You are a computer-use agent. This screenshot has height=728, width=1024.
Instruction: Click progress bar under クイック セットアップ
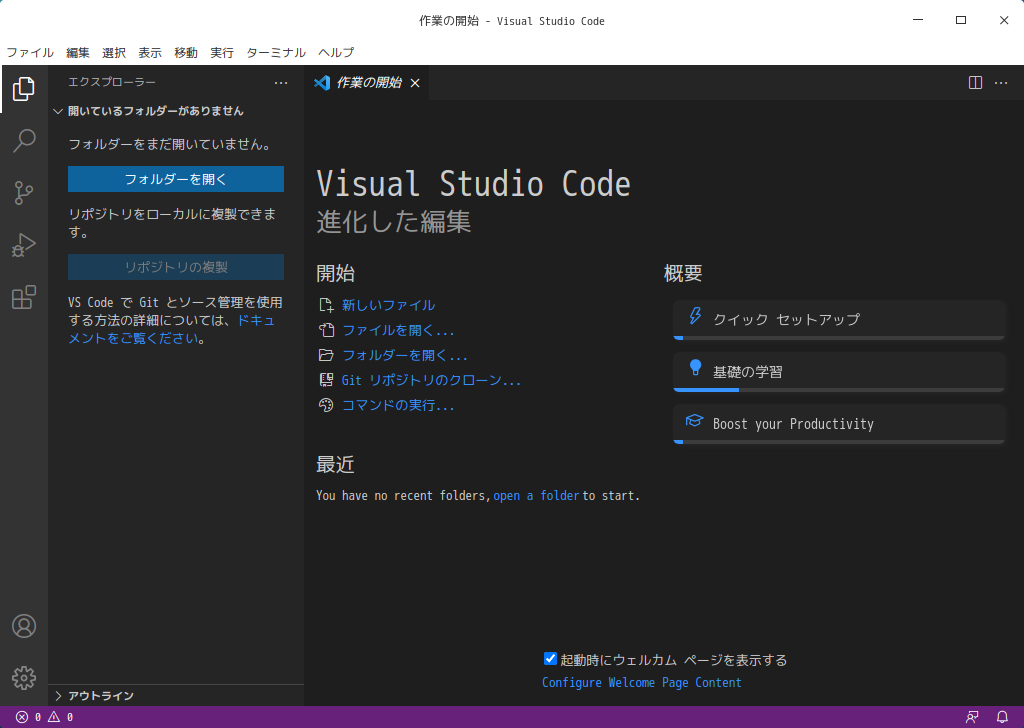point(839,338)
